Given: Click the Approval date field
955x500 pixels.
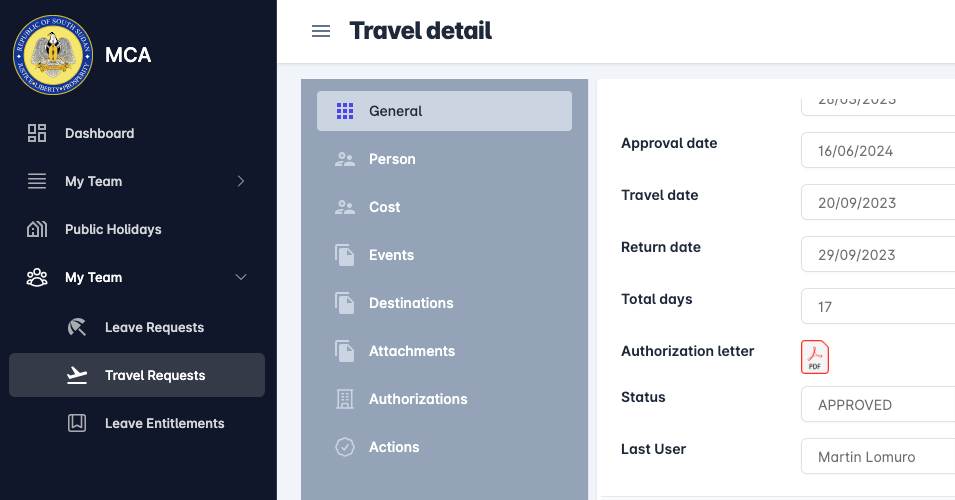Looking at the screenshot, I should pos(878,151).
